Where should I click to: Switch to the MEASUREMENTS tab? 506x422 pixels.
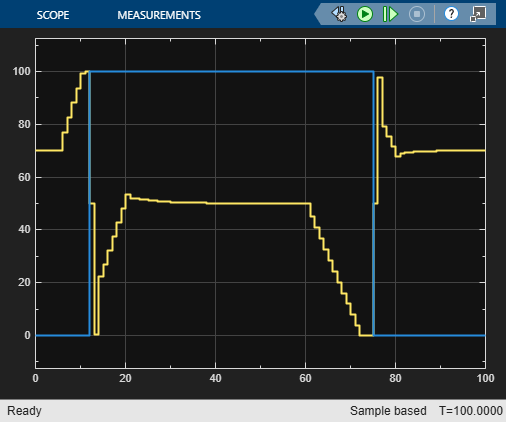[x=159, y=15]
